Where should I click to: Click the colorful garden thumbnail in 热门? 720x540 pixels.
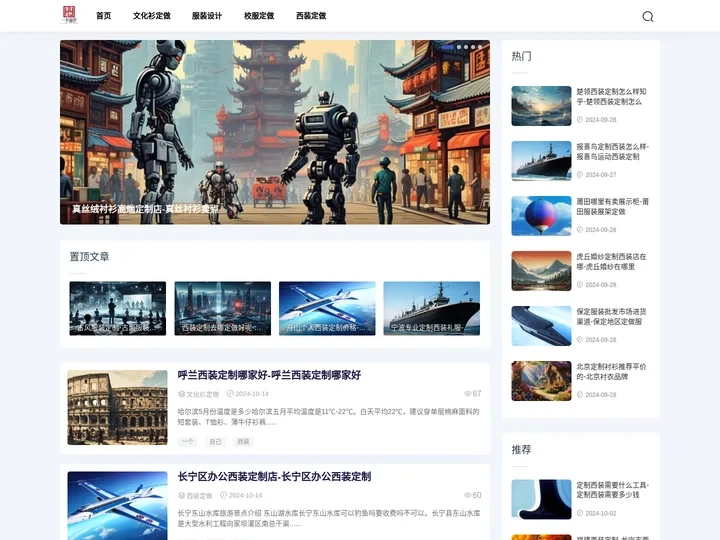[x=541, y=381]
